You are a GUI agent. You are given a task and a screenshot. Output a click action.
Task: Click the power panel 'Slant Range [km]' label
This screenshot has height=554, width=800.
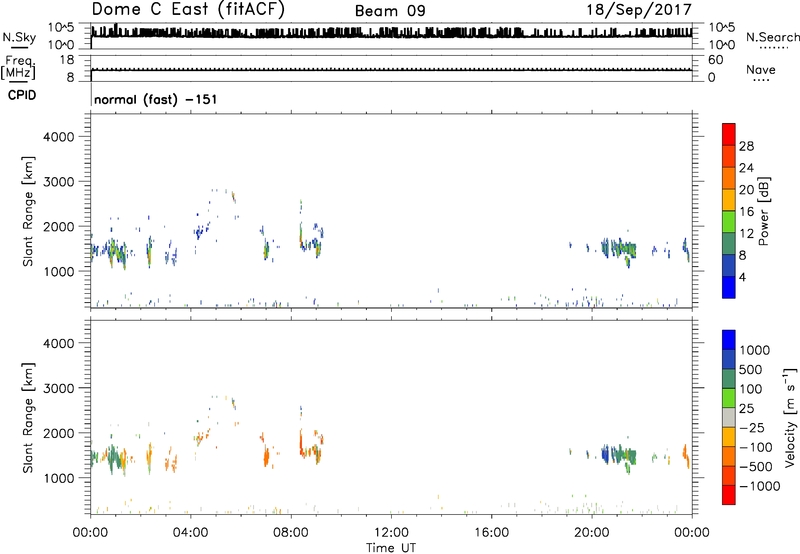pos(28,211)
